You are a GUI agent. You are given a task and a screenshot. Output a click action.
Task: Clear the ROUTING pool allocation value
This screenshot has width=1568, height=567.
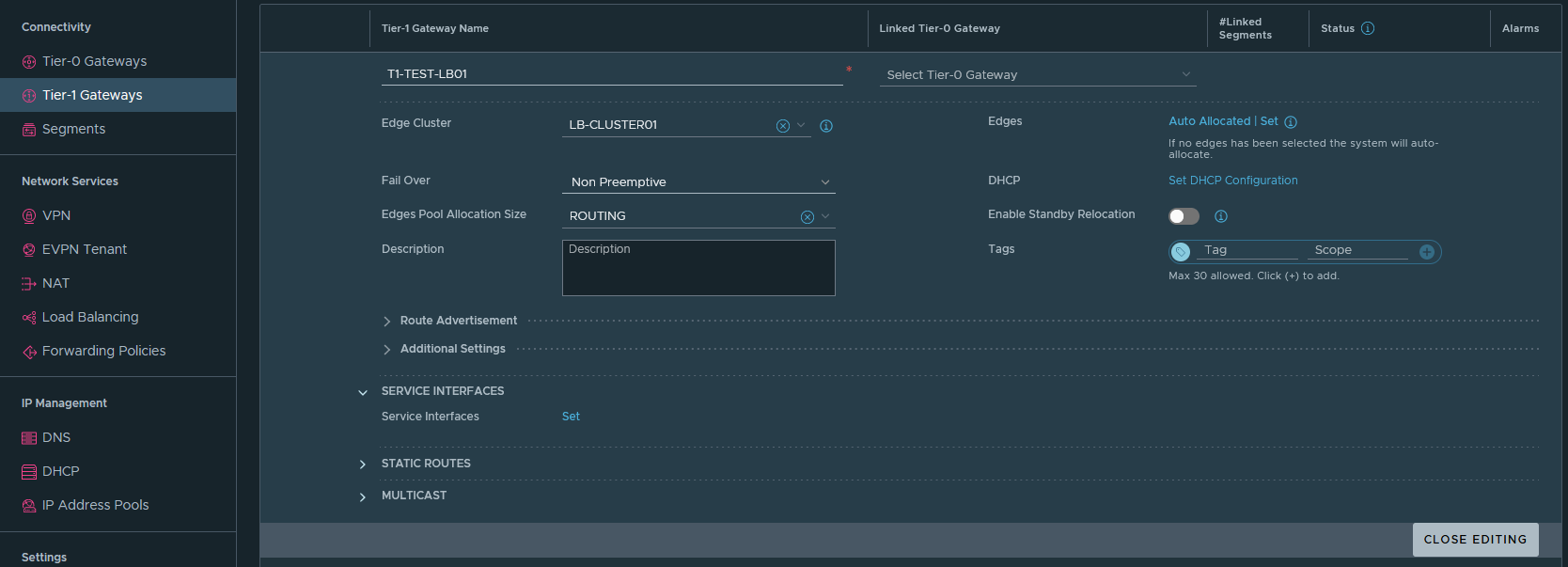tap(807, 217)
